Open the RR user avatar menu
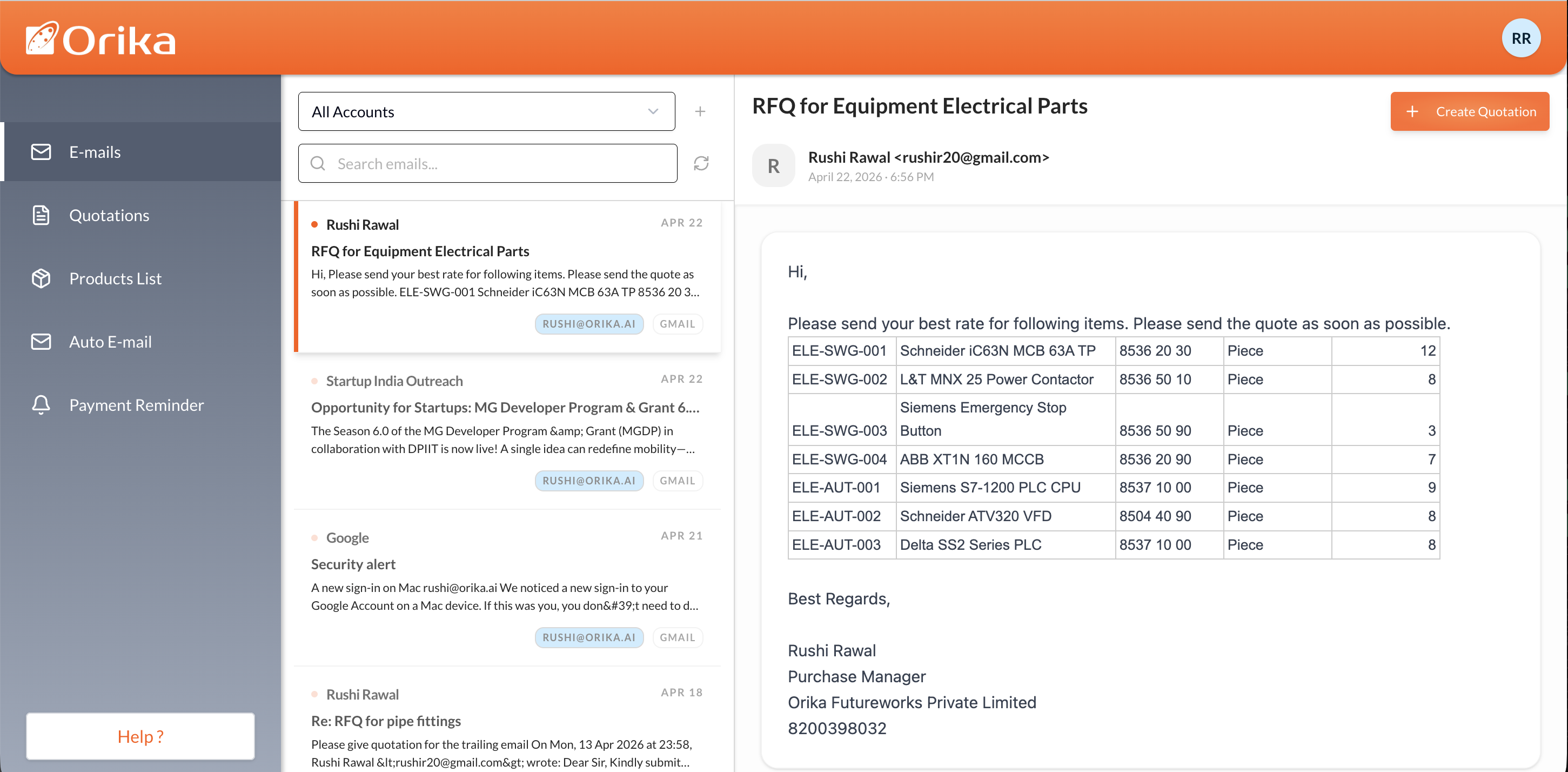This screenshot has width=1568, height=772. (1520, 38)
